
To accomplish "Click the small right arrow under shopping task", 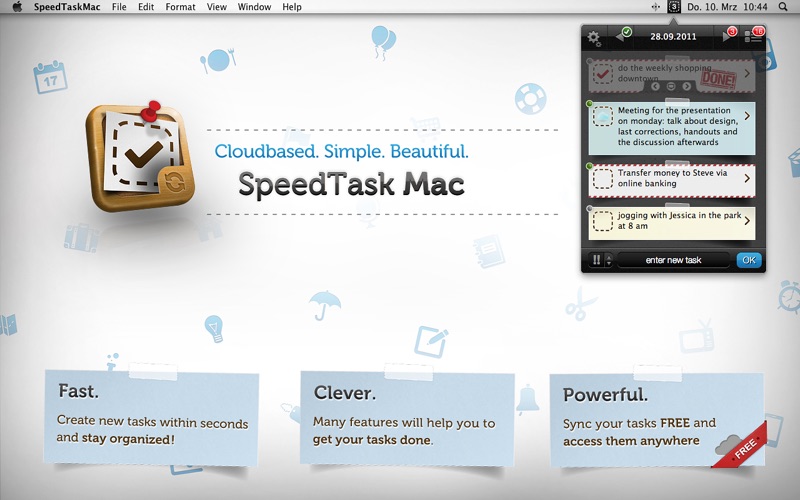I will pos(687,87).
